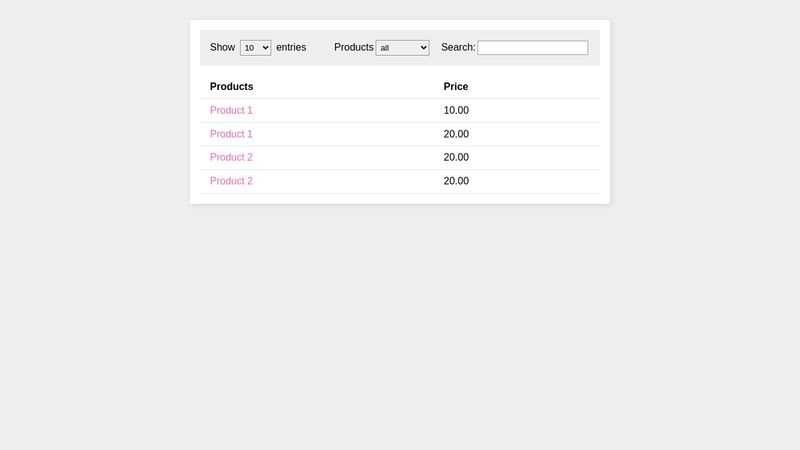Click the "Search:" label
This screenshot has height=450, width=800.
(458, 47)
